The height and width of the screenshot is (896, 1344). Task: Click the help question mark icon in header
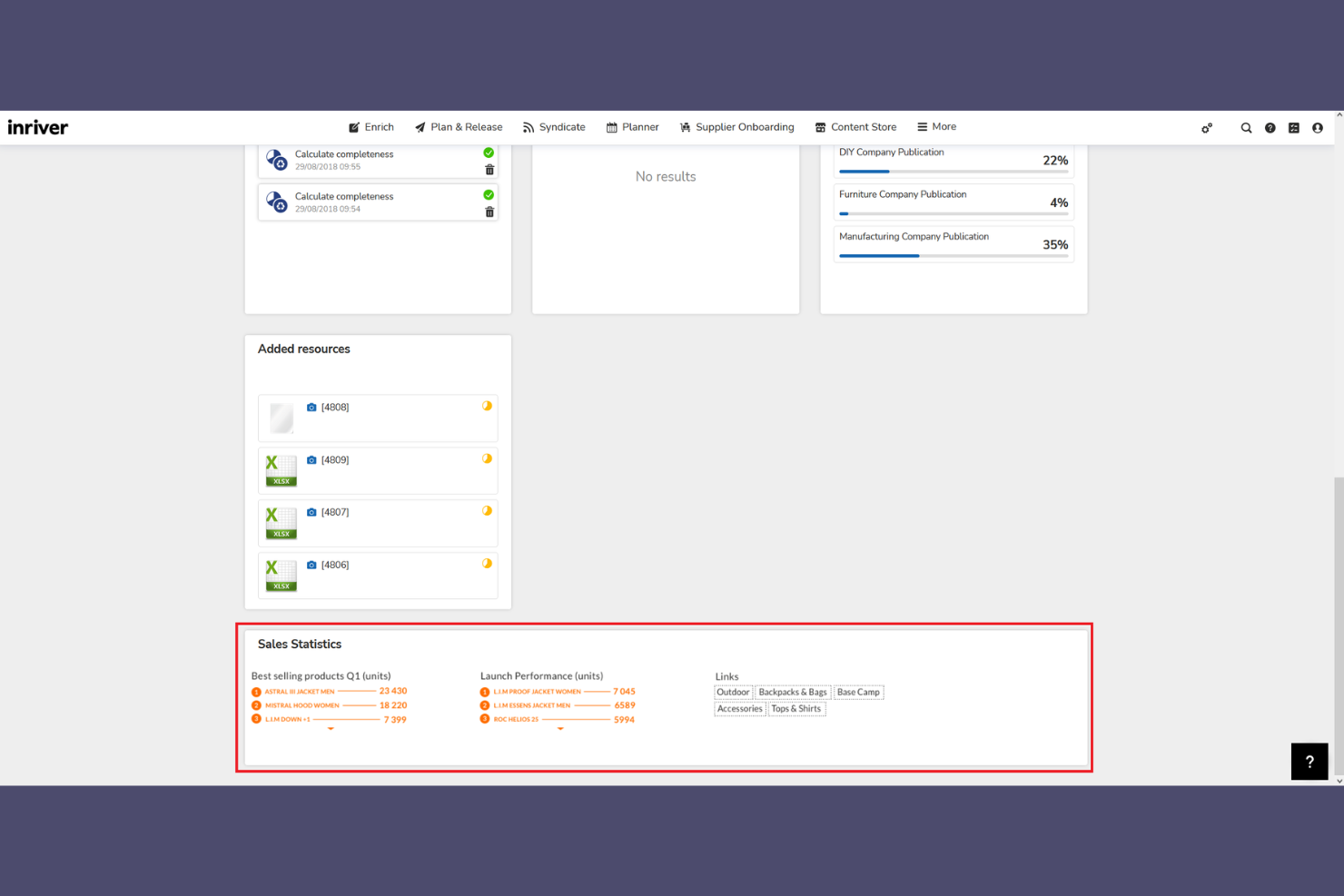1270,128
